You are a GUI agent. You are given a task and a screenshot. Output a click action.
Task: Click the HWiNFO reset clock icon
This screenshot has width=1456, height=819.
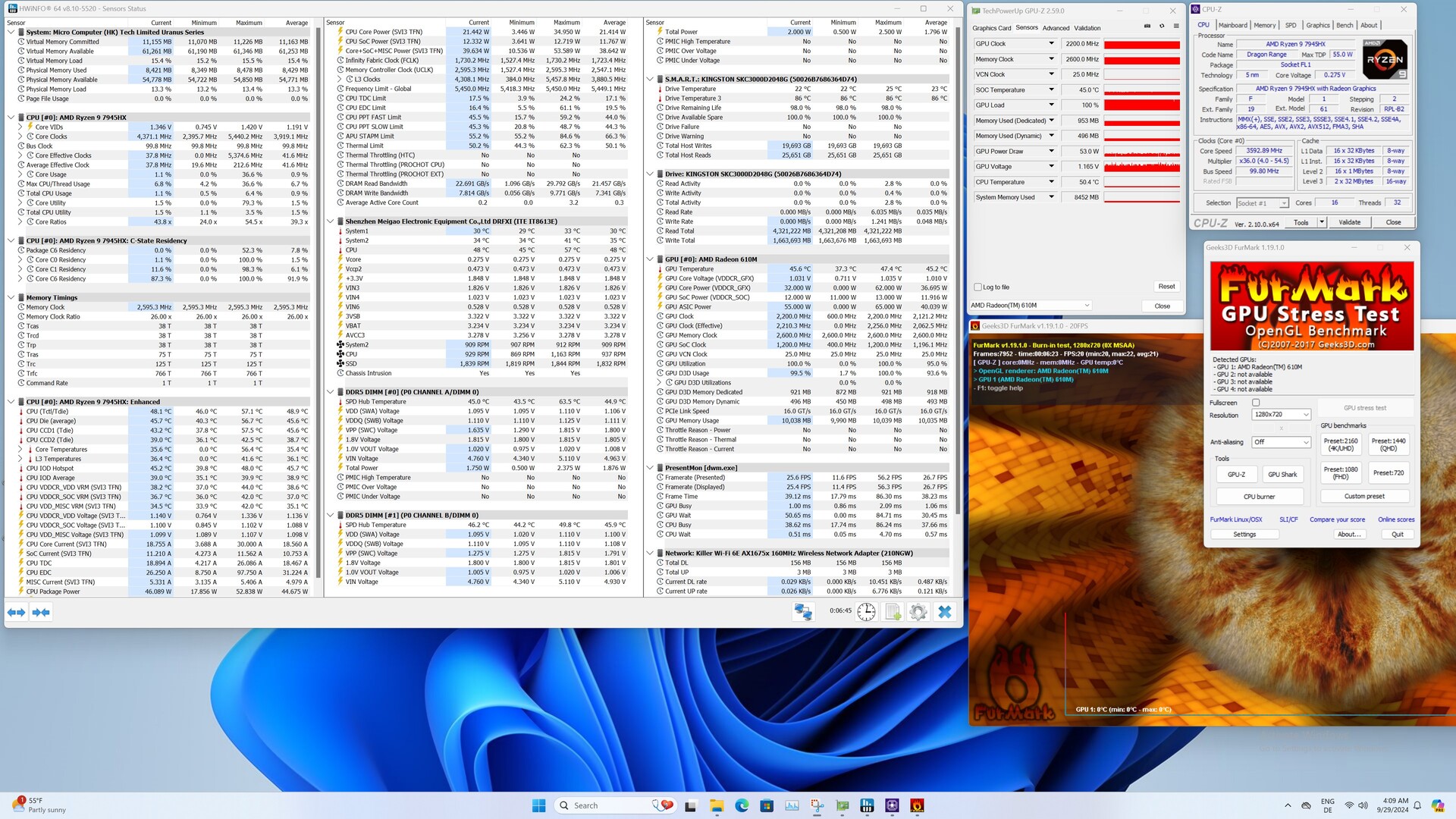tap(866, 612)
